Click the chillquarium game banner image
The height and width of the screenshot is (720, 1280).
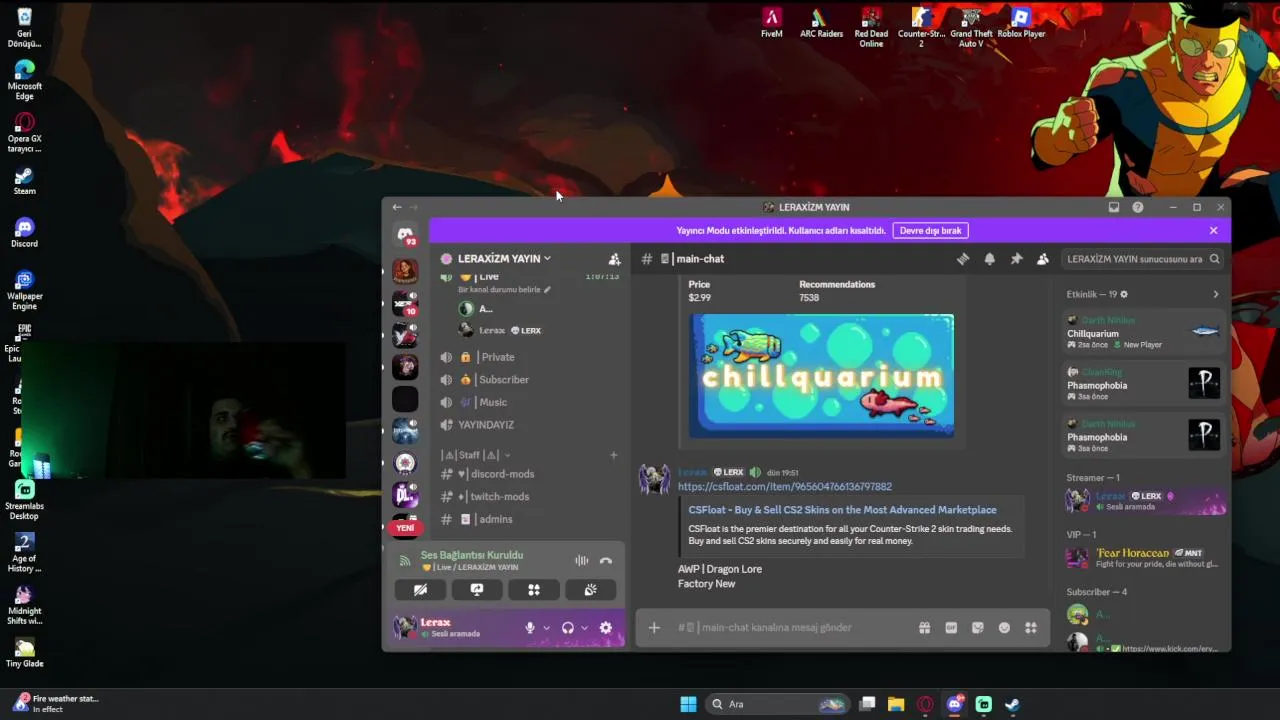tap(821, 376)
